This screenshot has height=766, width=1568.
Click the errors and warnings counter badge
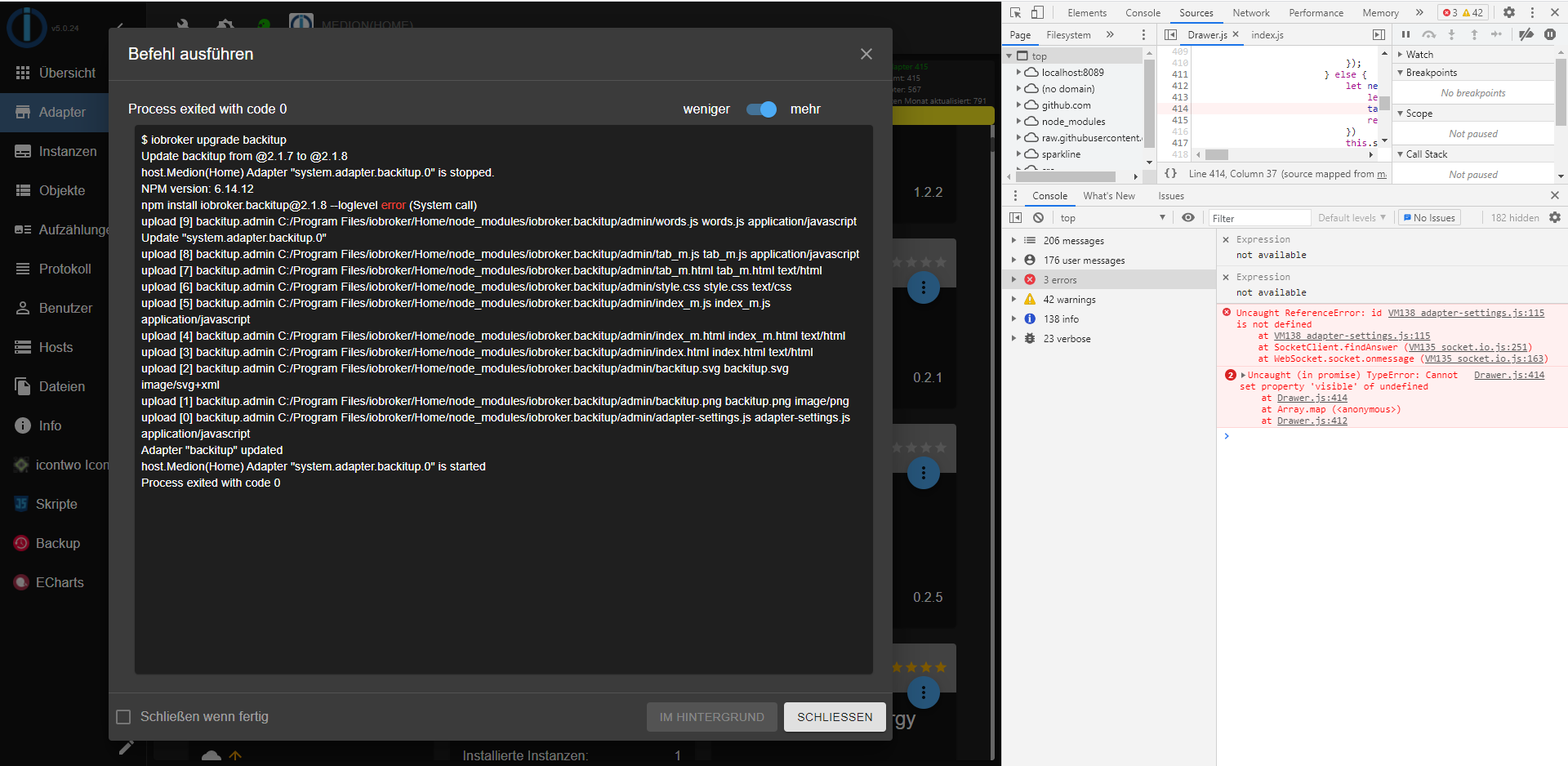point(1463,12)
